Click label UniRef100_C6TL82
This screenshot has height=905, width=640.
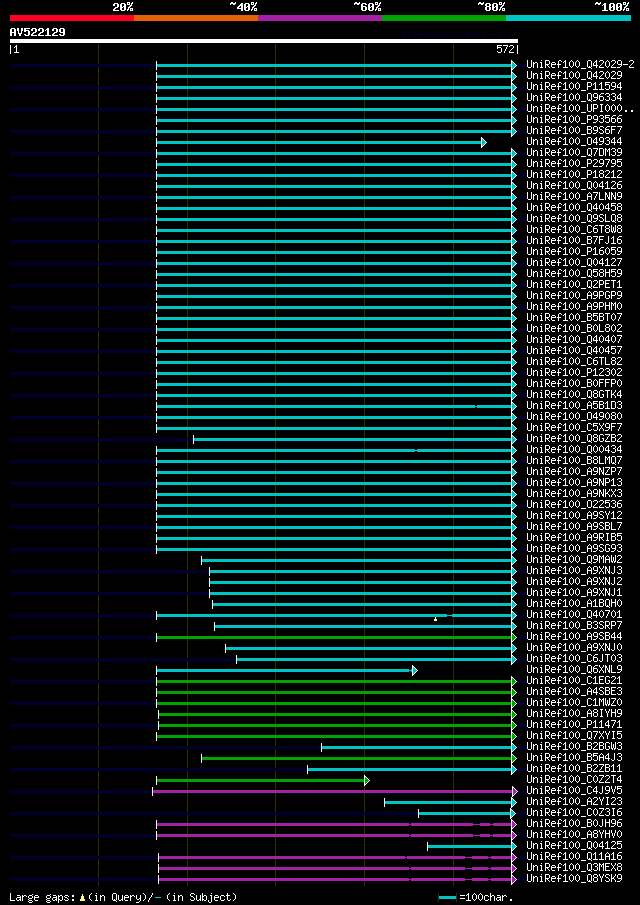(x=574, y=362)
